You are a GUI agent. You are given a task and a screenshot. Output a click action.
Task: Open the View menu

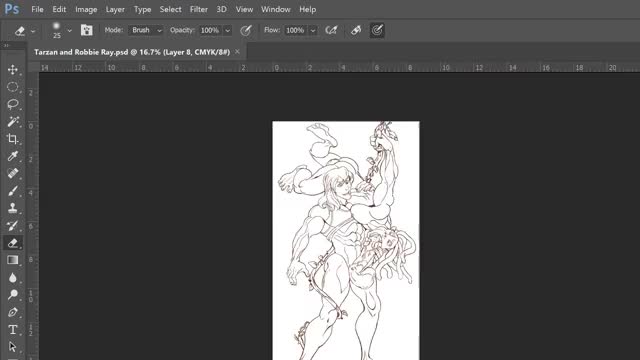tap(244, 9)
